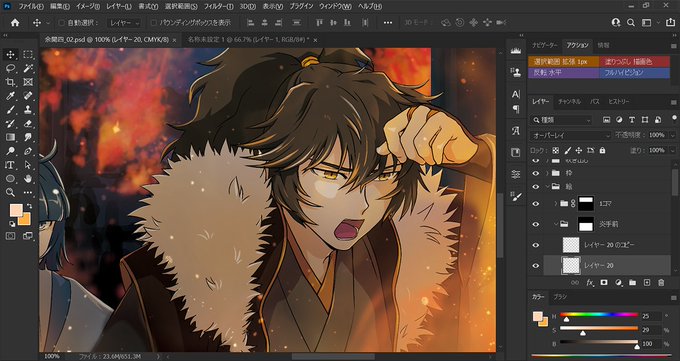Select the Frame tool

click(28, 82)
